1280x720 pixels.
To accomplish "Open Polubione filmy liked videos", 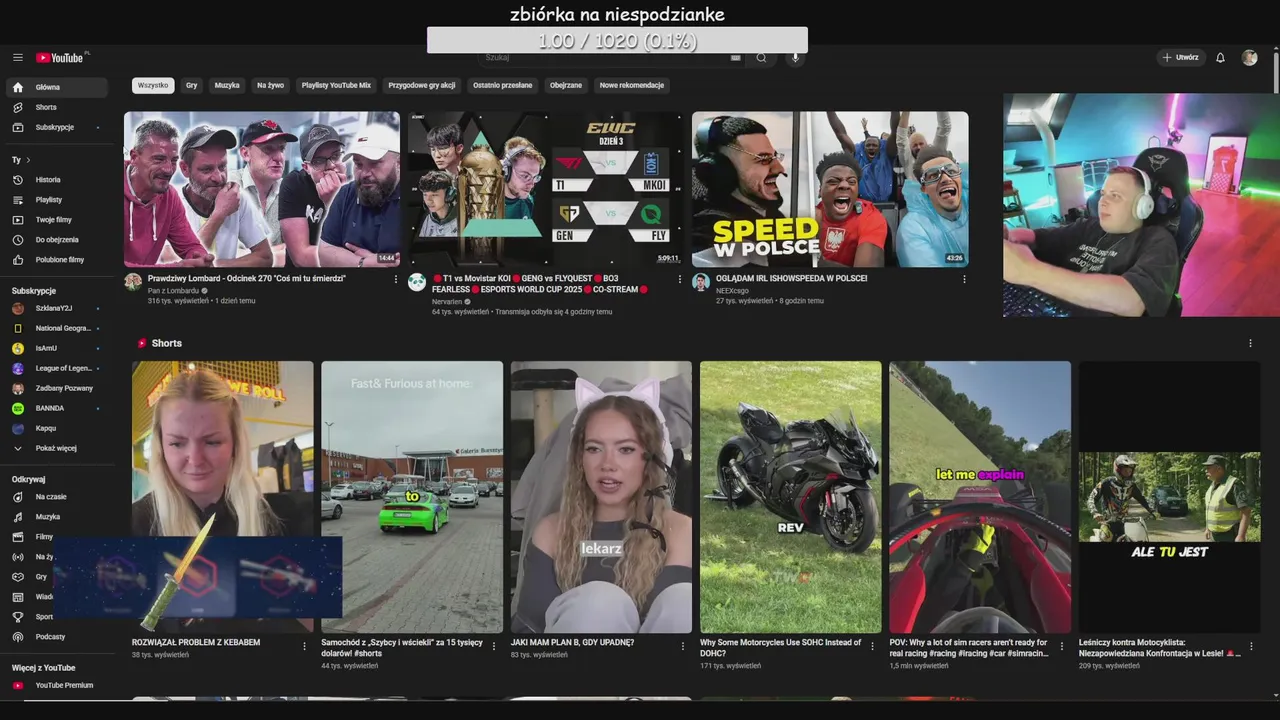I will [x=57, y=260].
